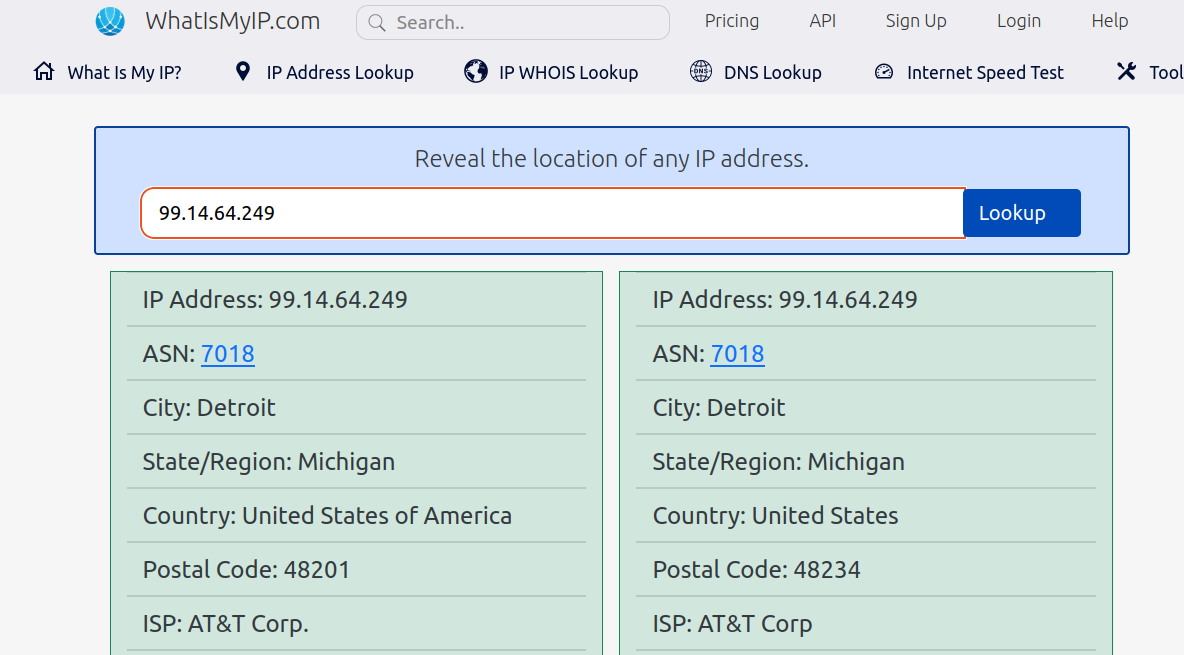Open the WhatIsMyIP.com home link

coord(233,21)
